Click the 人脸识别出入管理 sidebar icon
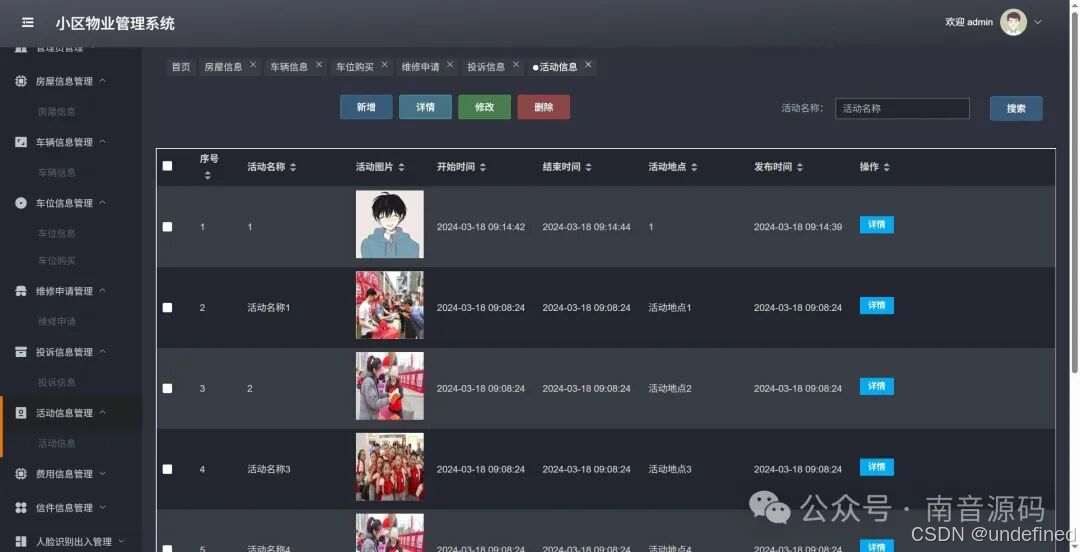 [21, 542]
